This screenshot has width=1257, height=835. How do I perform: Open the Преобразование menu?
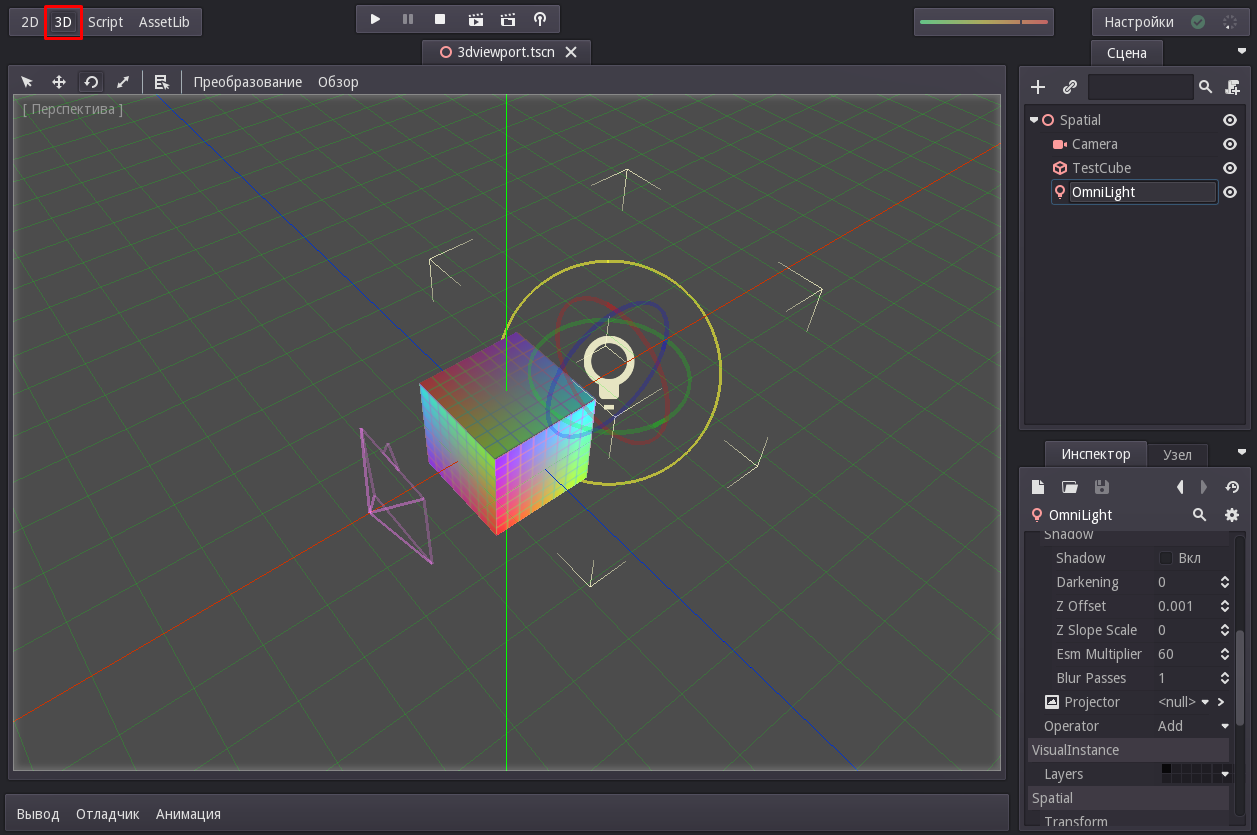(x=248, y=82)
